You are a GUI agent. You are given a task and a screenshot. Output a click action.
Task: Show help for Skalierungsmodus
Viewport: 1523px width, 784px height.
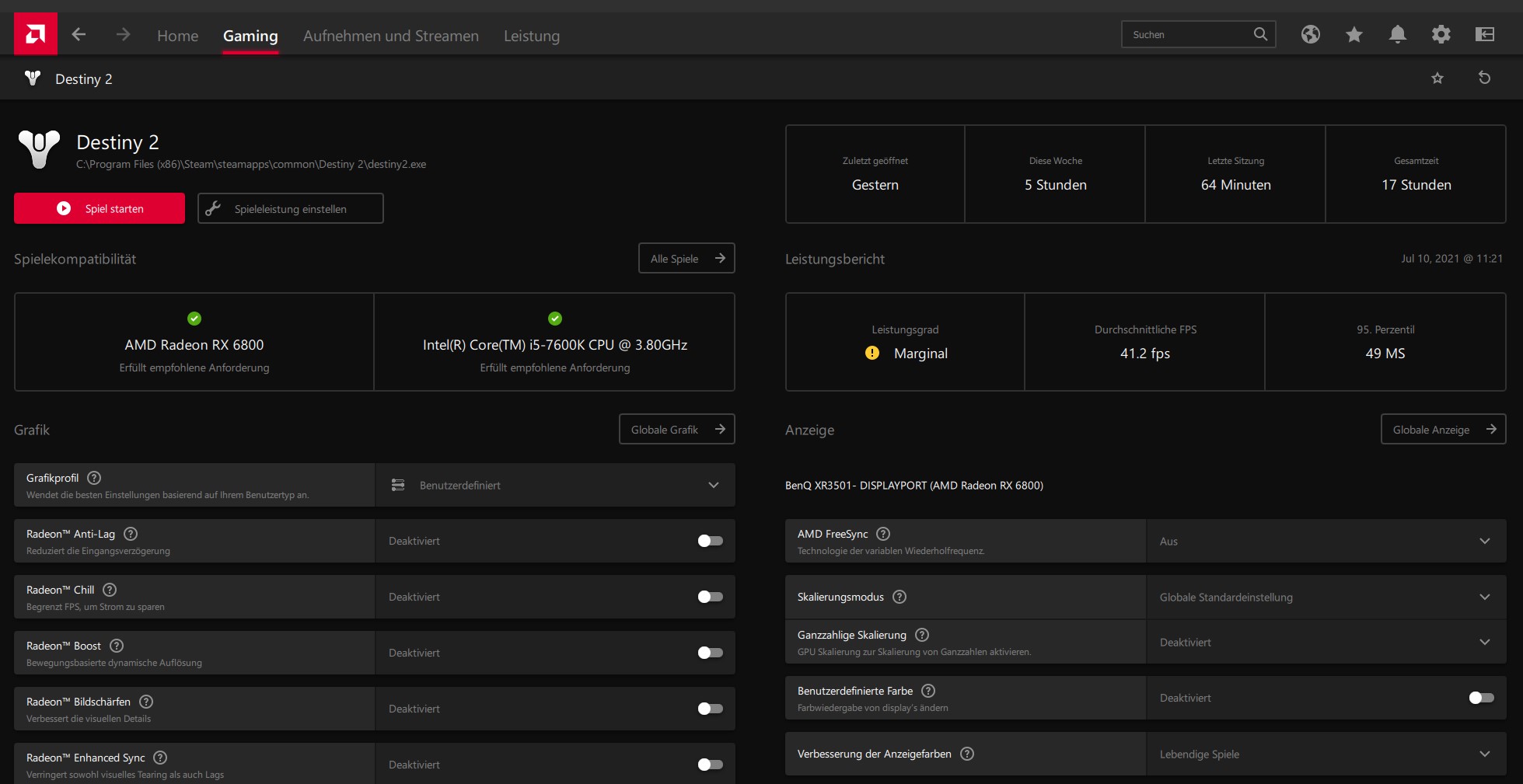point(899,597)
